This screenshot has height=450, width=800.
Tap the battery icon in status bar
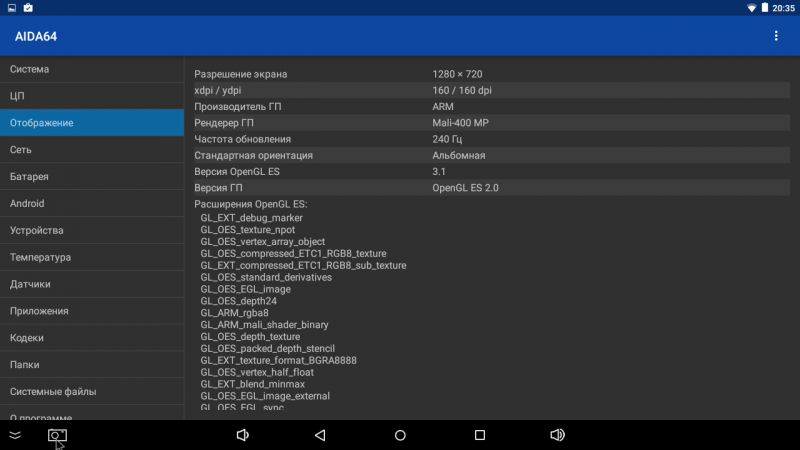pyautogui.click(x=764, y=8)
